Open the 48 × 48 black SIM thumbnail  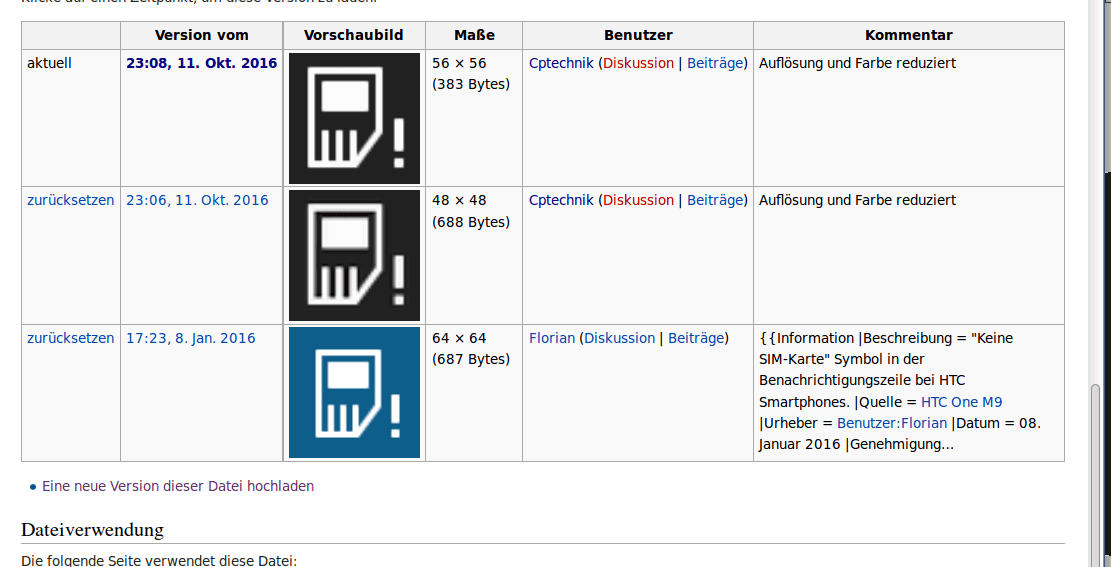[x=354, y=255]
